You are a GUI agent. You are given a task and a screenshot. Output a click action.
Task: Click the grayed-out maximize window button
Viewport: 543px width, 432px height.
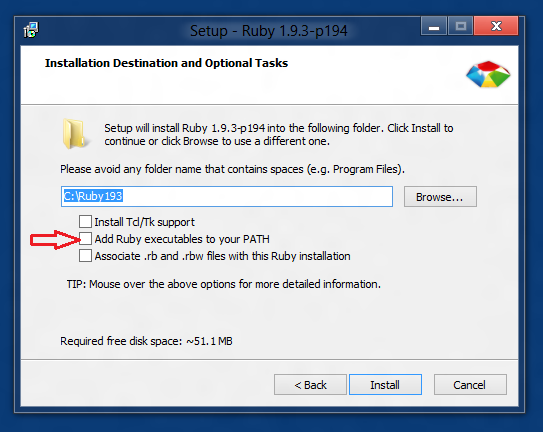[x=460, y=26]
